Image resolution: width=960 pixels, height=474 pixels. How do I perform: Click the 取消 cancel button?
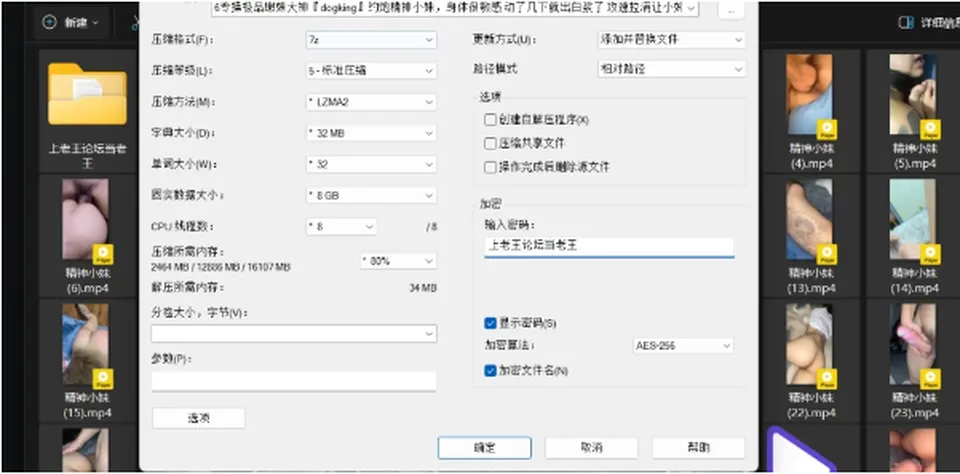tap(591, 448)
